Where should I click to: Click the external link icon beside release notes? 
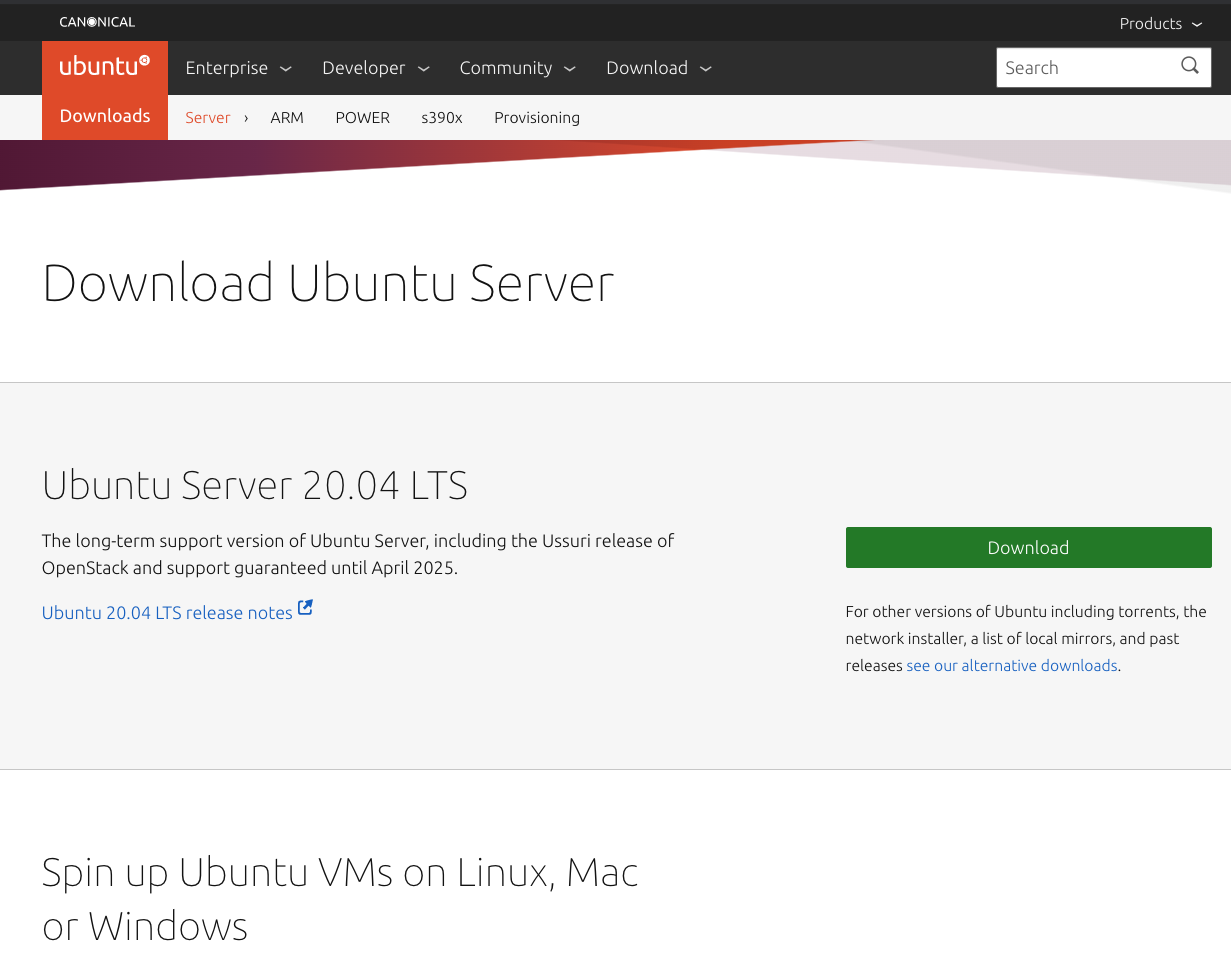click(x=304, y=606)
